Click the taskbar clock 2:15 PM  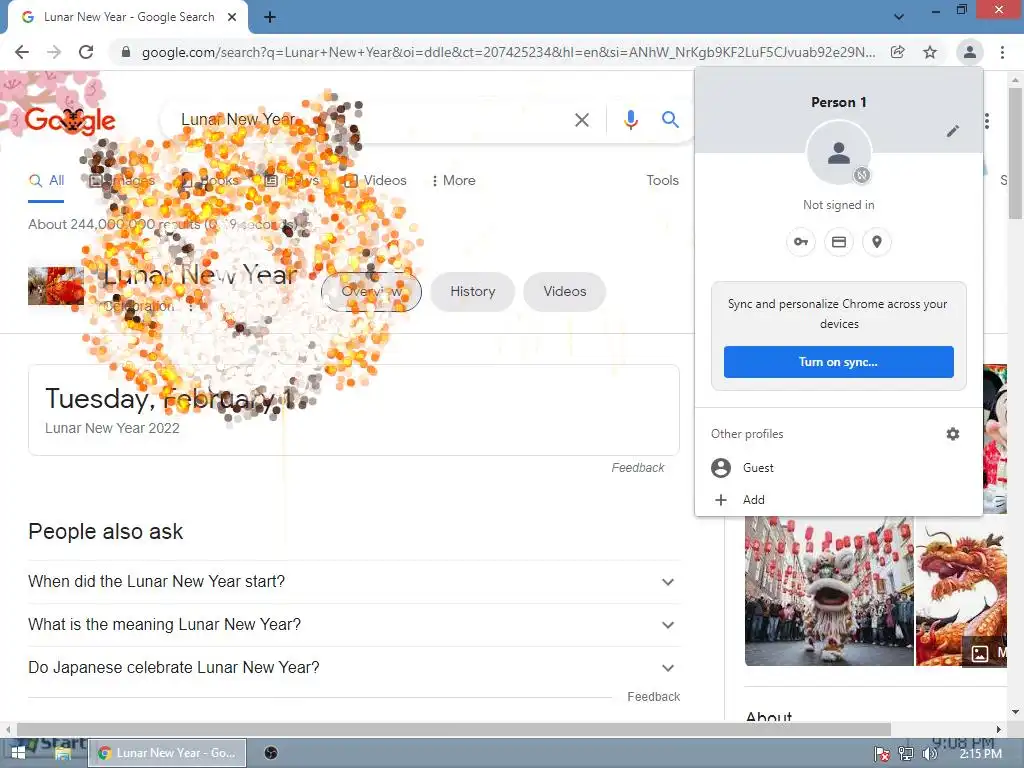(x=980, y=754)
